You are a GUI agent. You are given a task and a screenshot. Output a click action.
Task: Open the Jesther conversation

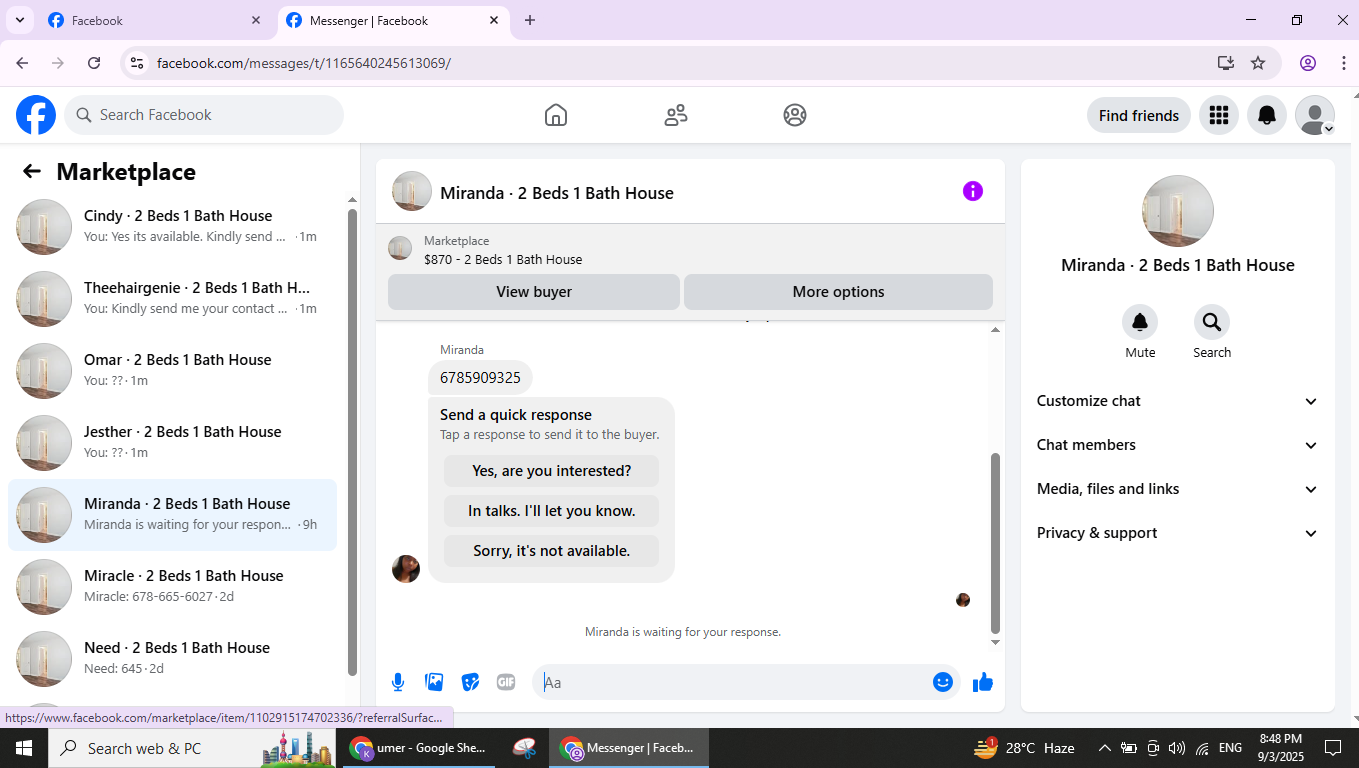tap(172, 443)
